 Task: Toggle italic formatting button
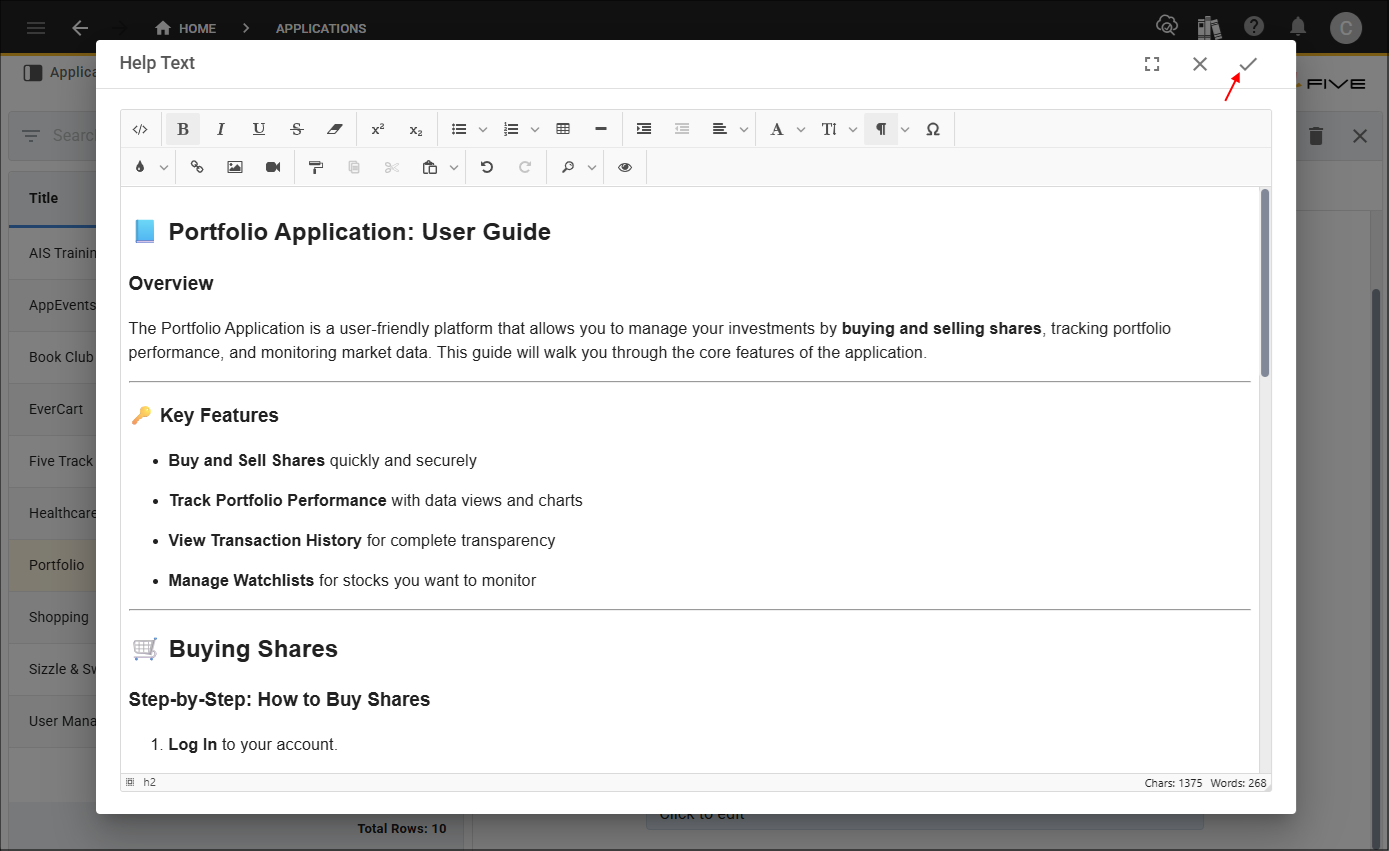[x=221, y=129]
